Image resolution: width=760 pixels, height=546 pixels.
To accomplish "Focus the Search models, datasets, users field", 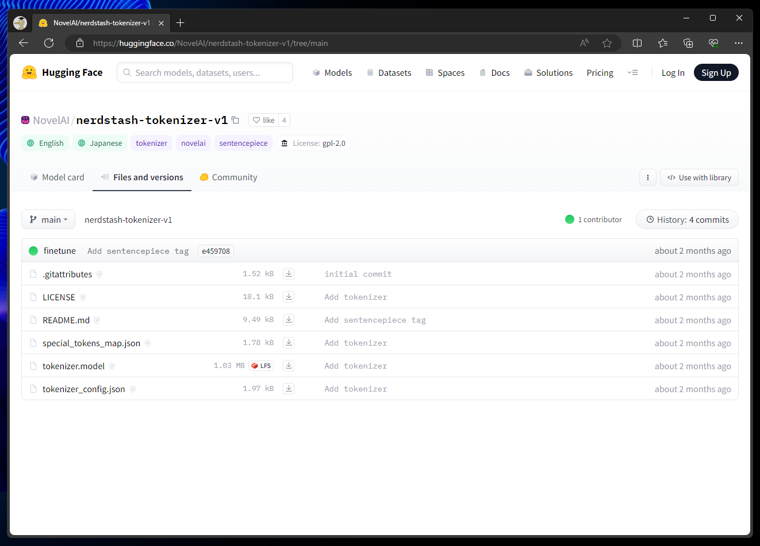I will (x=205, y=73).
